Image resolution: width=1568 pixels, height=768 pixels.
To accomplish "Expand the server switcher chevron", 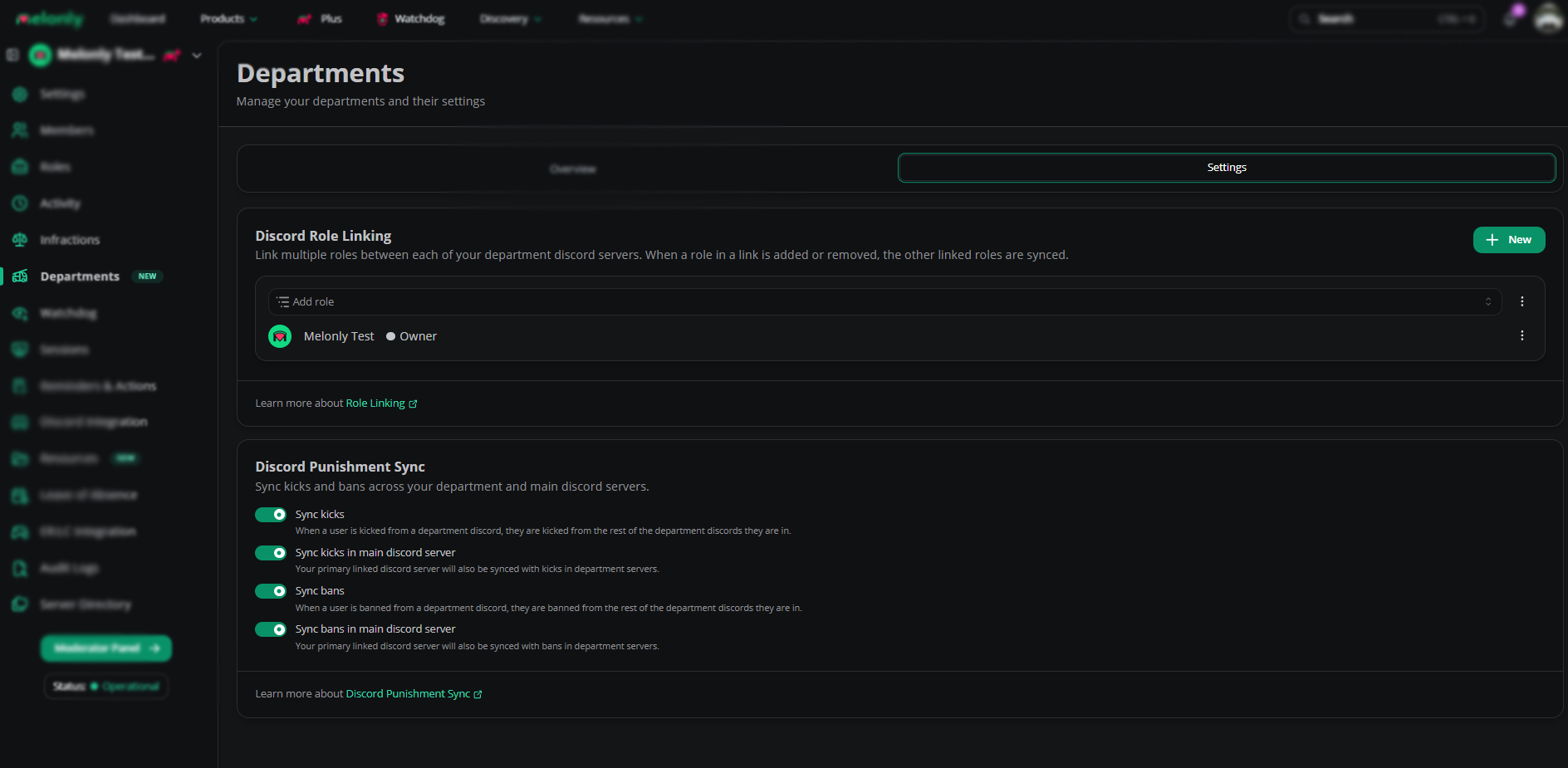I will pyautogui.click(x=197, y=56).
